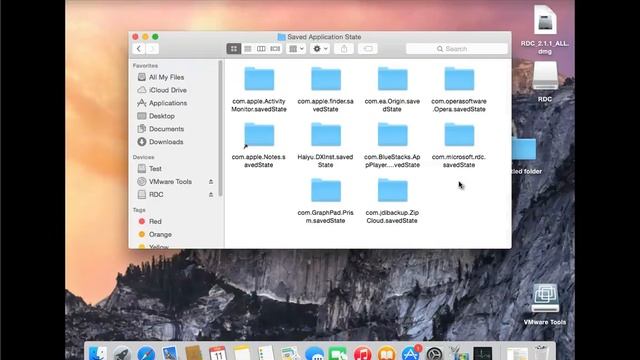Select com.BlueStacks.AppPlayer savedState folder

(x=392, y=146)
